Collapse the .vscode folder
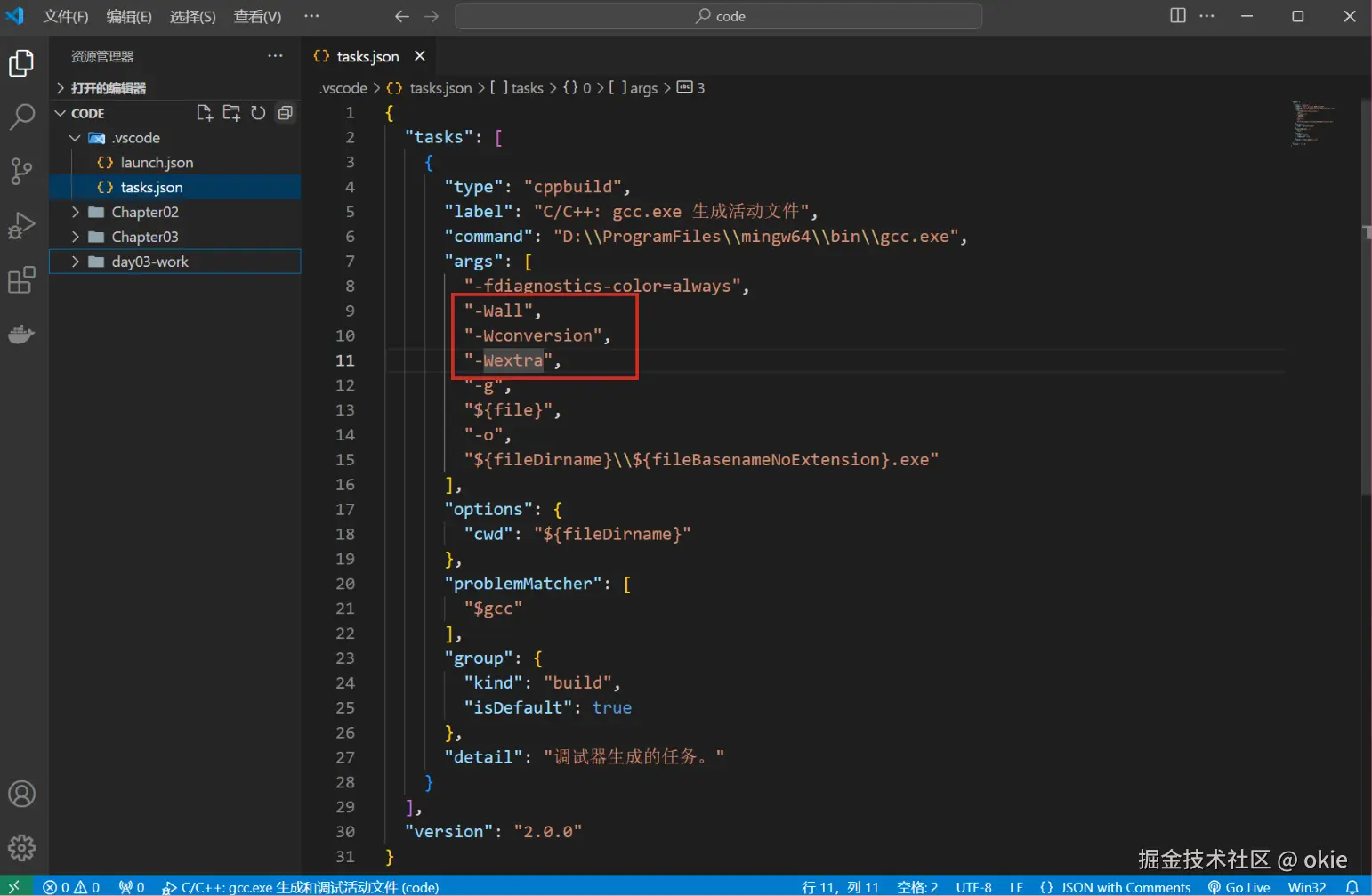1372x896 pixels. click(x=76, y=138)
